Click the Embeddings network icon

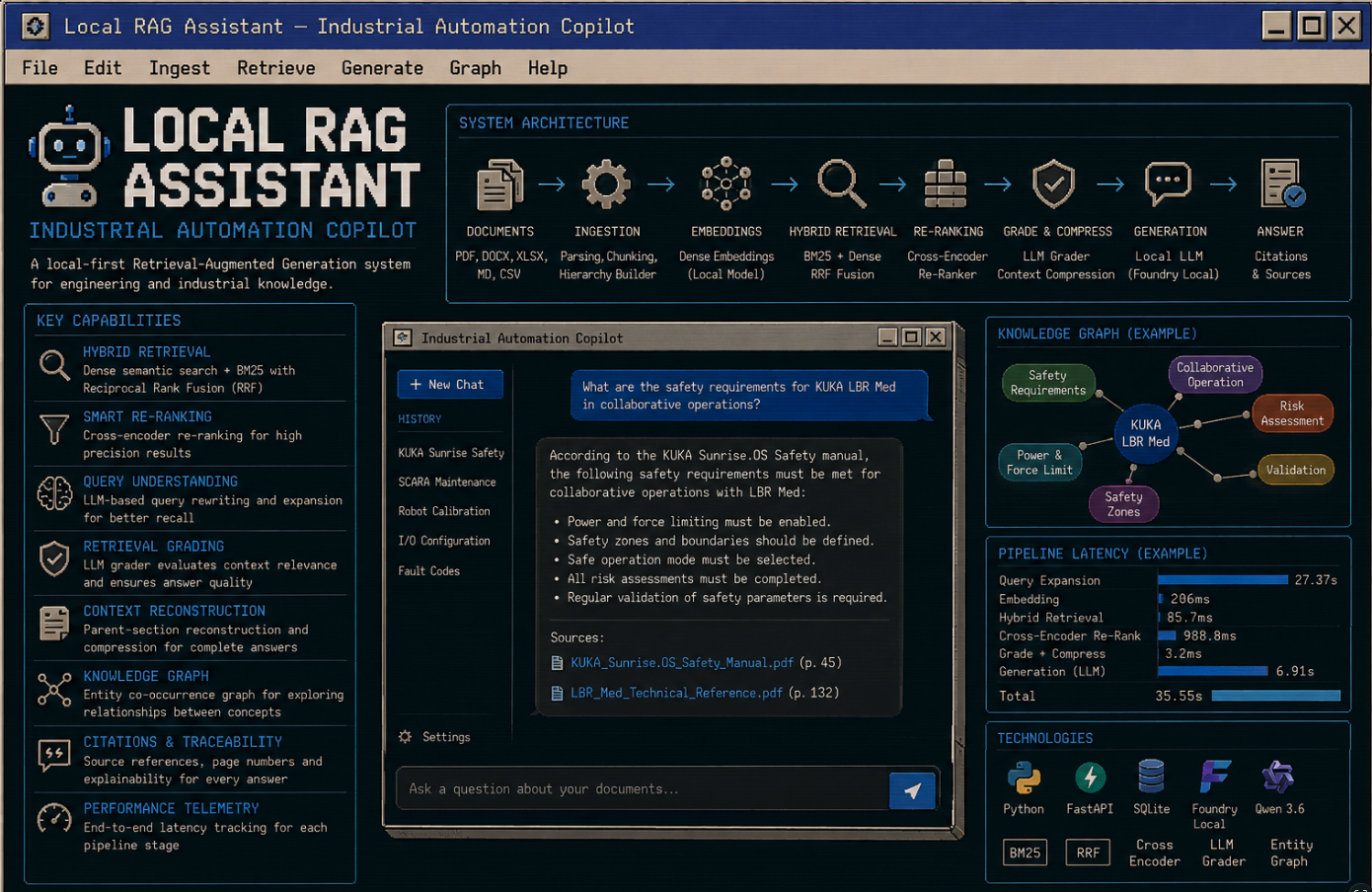click(726, 184)
